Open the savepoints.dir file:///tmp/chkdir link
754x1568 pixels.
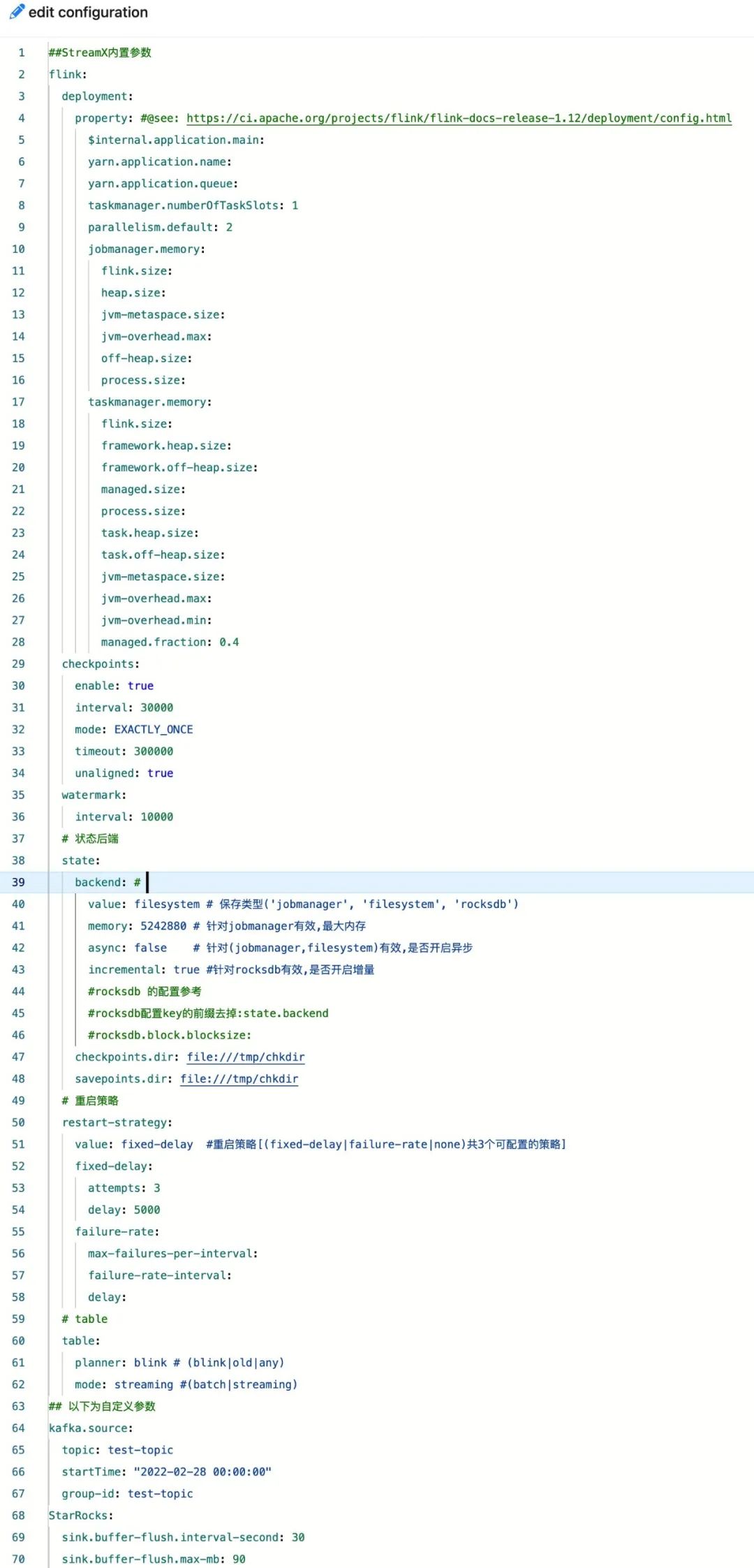[239, 1078]
